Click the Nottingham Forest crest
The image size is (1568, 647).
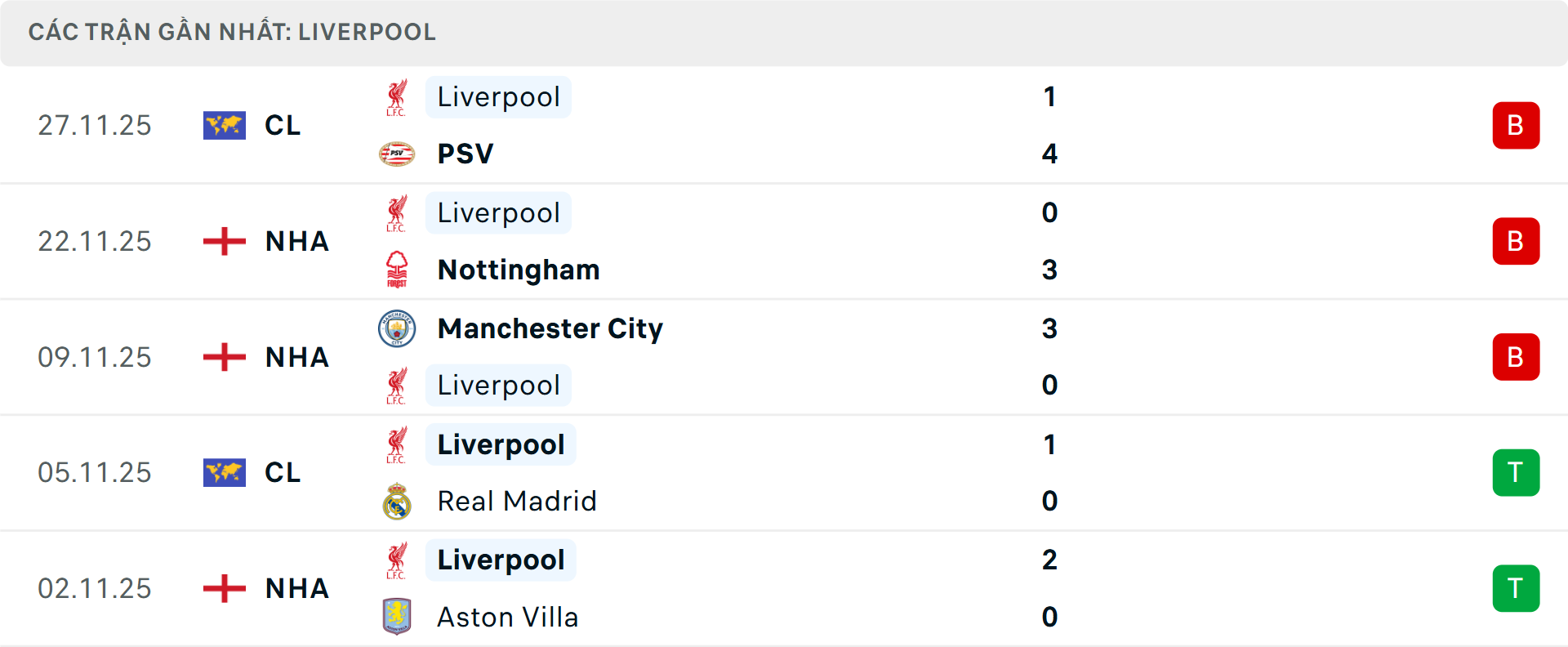(x=398, y=270)
